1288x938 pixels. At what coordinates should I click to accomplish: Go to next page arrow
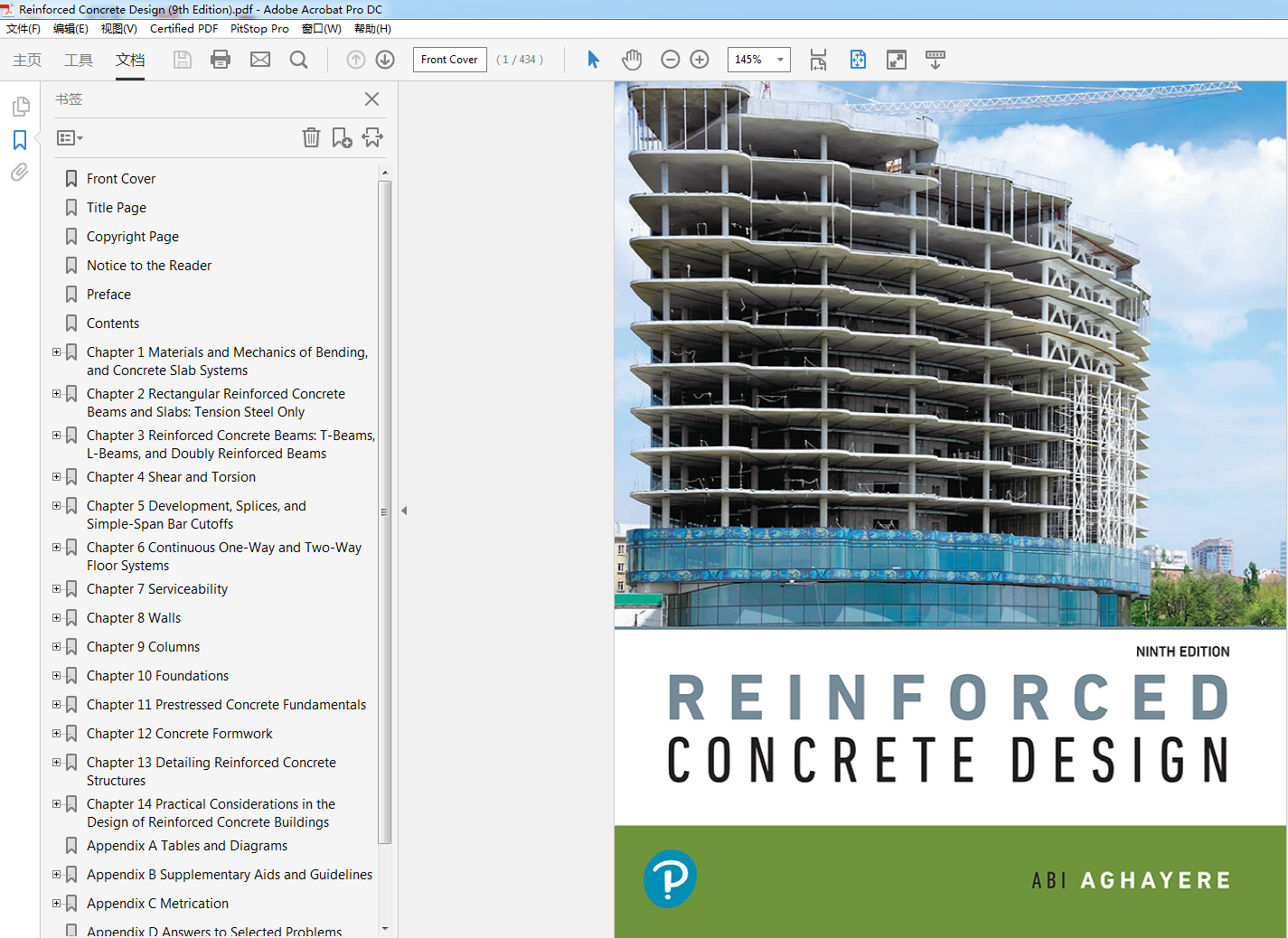click(385, 60)
